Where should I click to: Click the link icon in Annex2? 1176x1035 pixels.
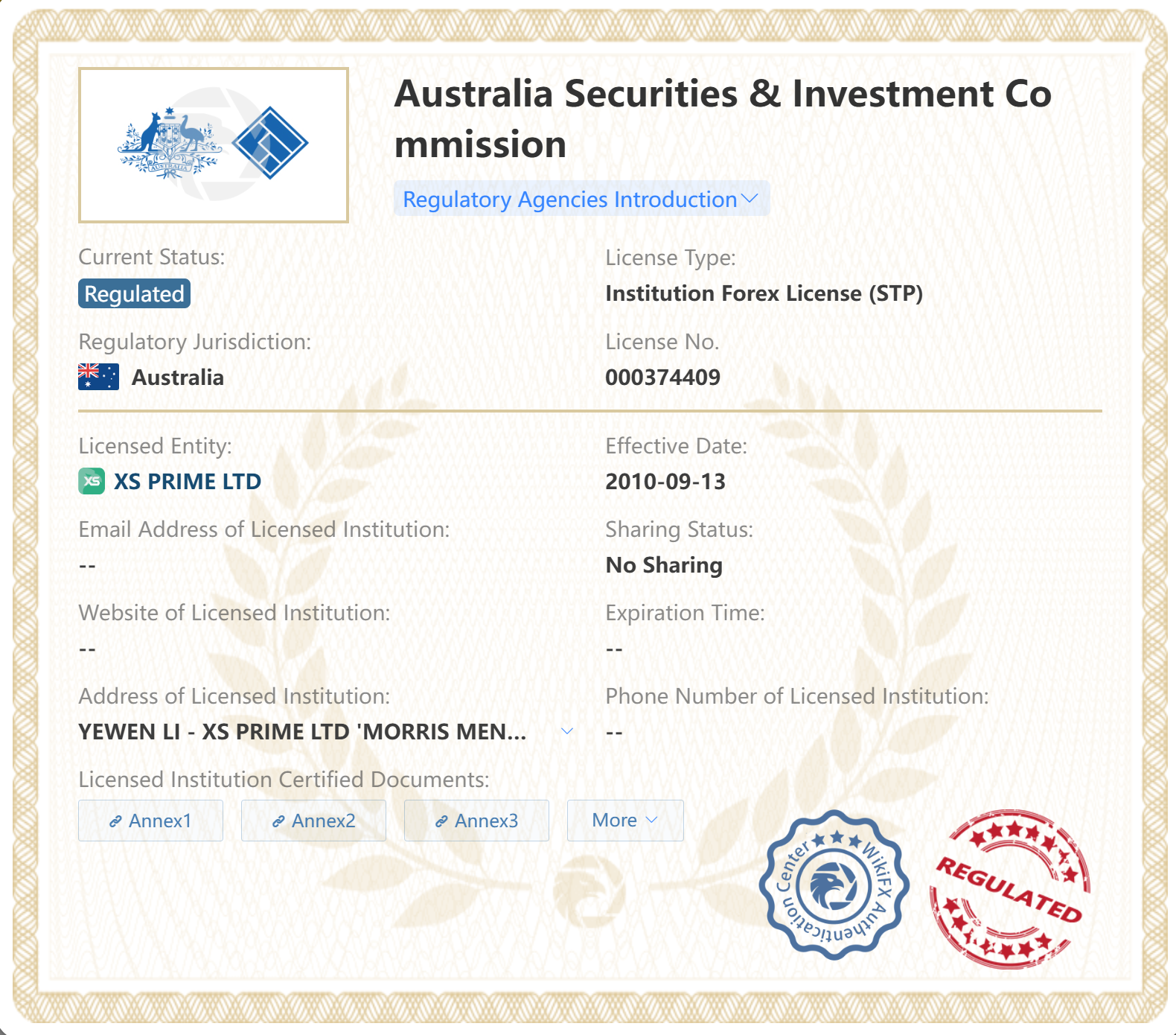tap(278, 821)
